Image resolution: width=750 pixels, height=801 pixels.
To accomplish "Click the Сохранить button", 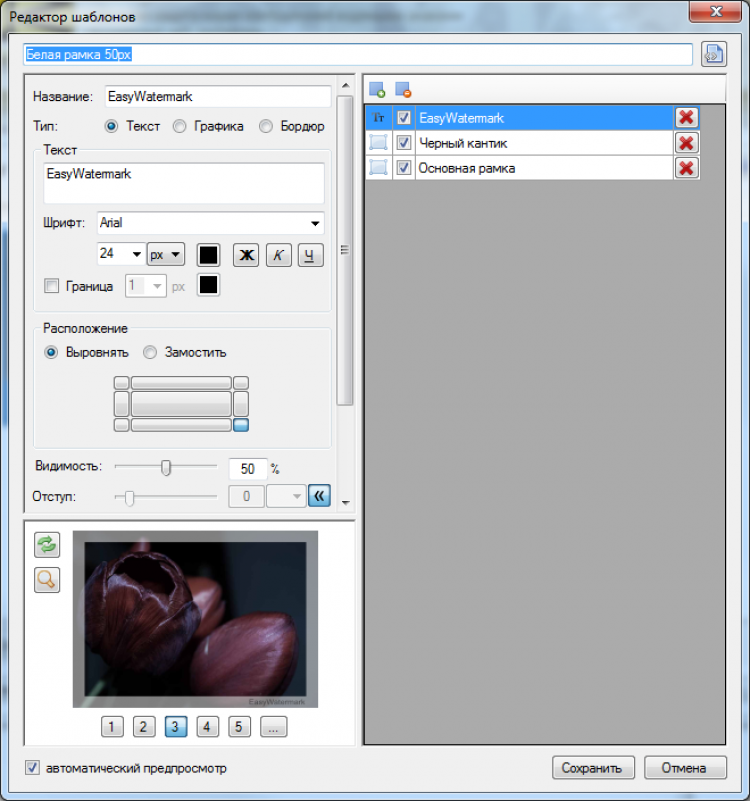I will point(593,768).
